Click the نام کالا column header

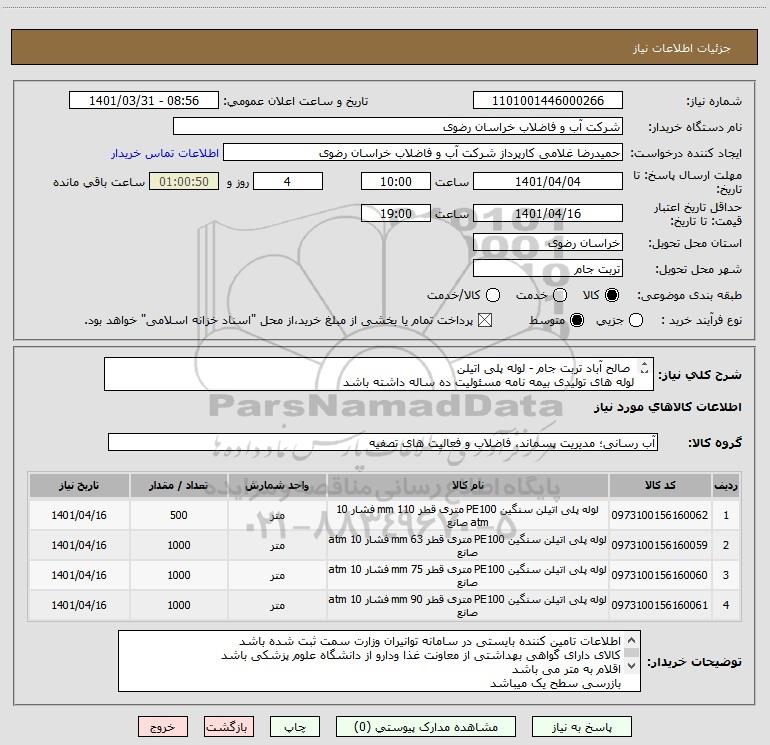point(467,485)
